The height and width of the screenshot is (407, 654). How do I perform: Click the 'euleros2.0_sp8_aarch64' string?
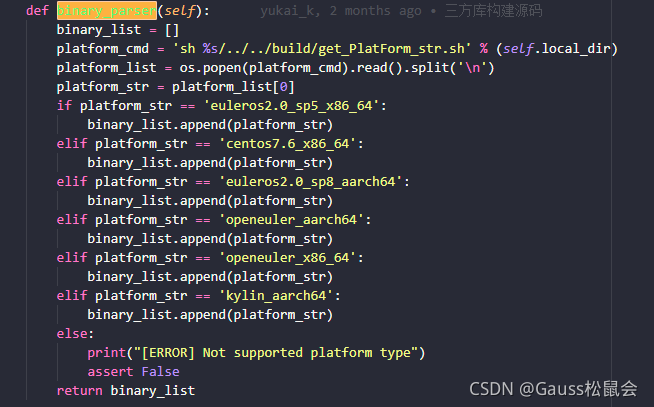[310, 181]
